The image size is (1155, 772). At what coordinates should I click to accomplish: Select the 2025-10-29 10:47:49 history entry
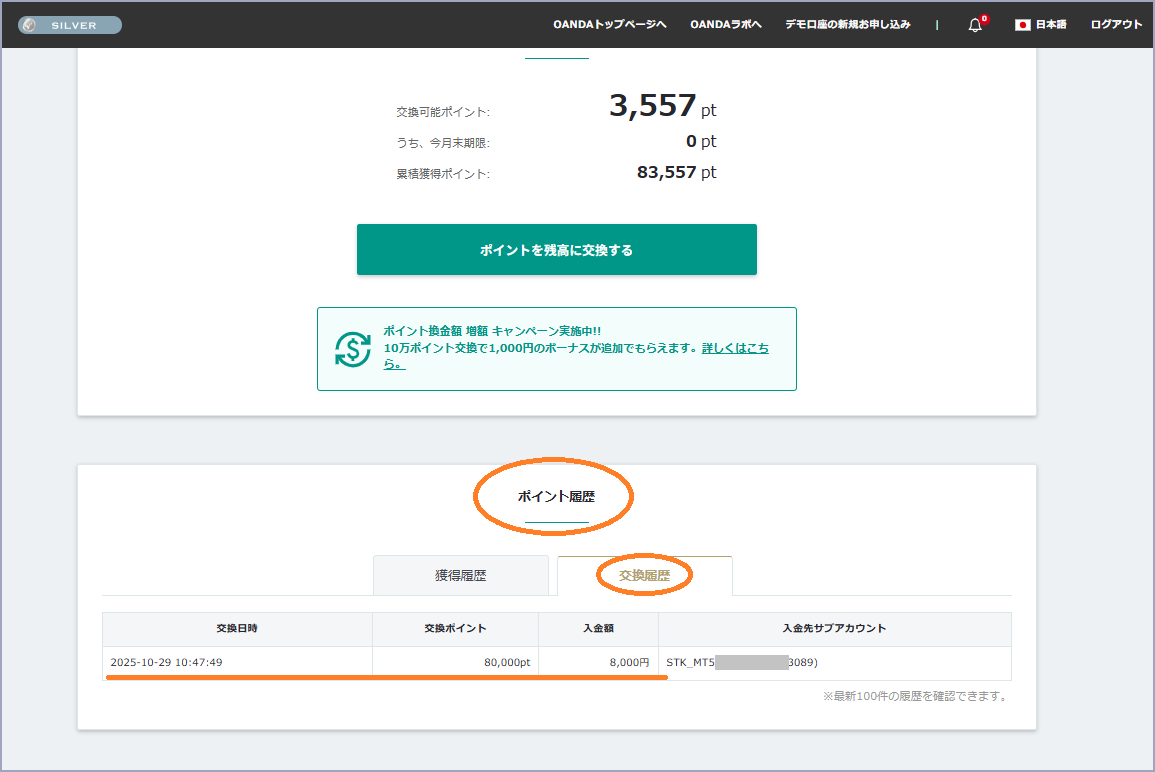pyautogui.click(x=166, y=662)
